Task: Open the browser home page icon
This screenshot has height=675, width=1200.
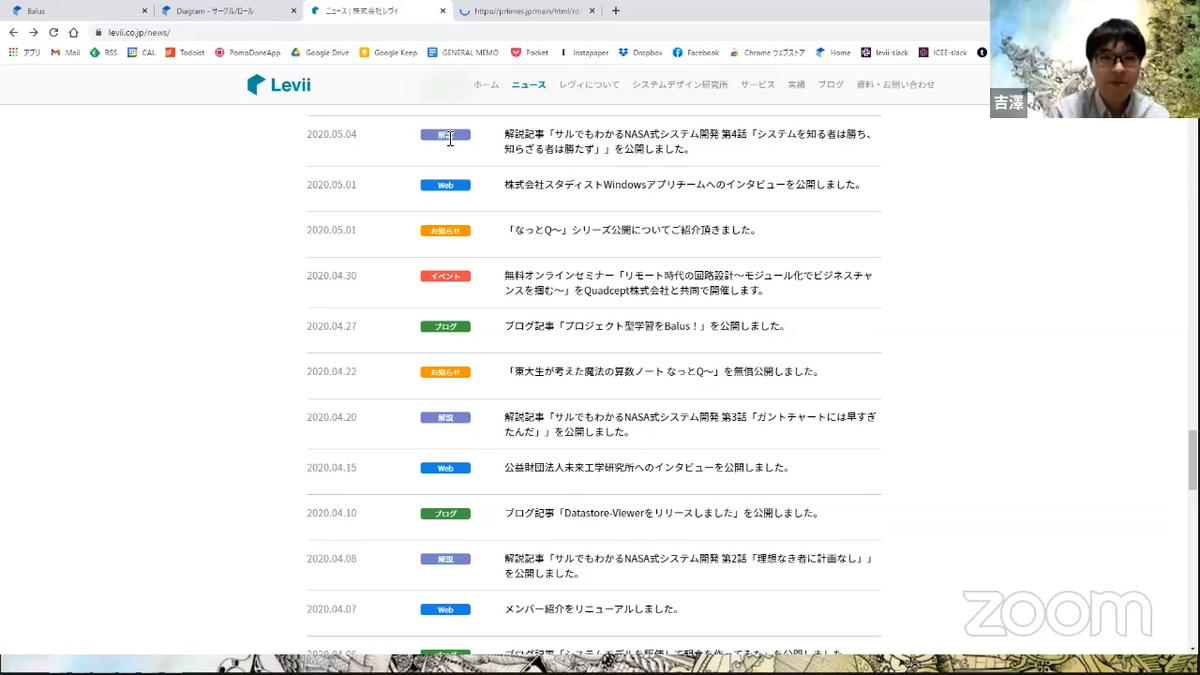Action: coord(73,32)
